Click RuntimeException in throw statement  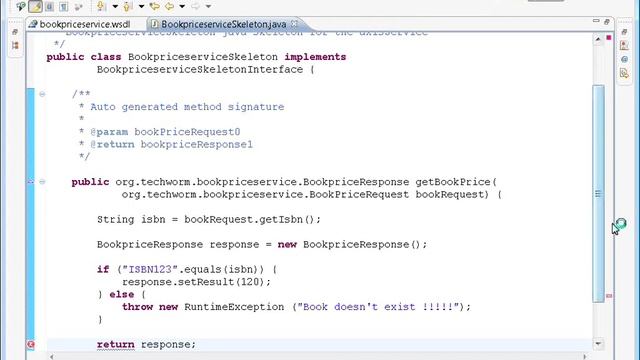(x=234, y=307)
